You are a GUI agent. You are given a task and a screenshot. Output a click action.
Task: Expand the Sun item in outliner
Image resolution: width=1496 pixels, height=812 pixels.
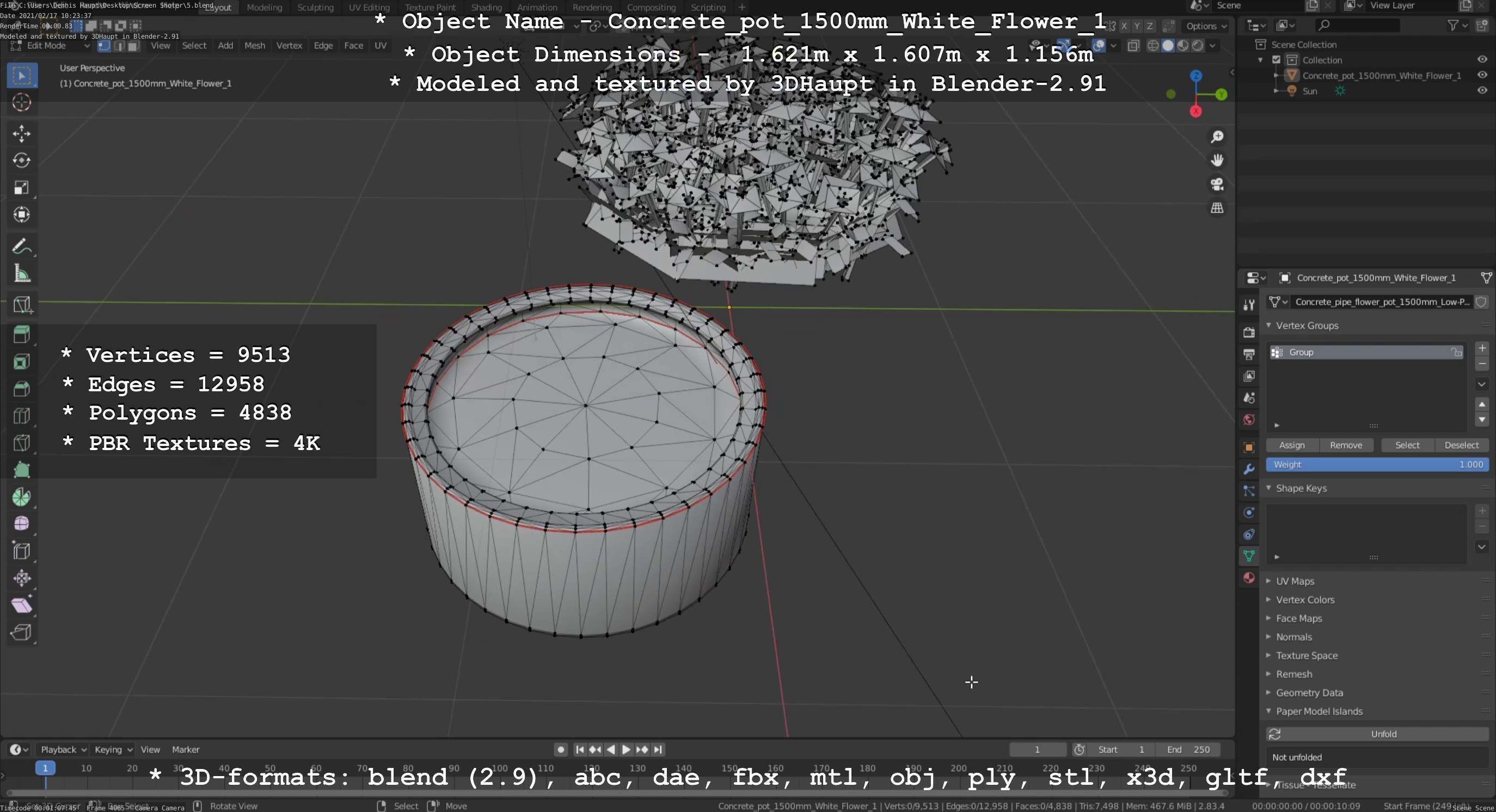pos(1277,90)
